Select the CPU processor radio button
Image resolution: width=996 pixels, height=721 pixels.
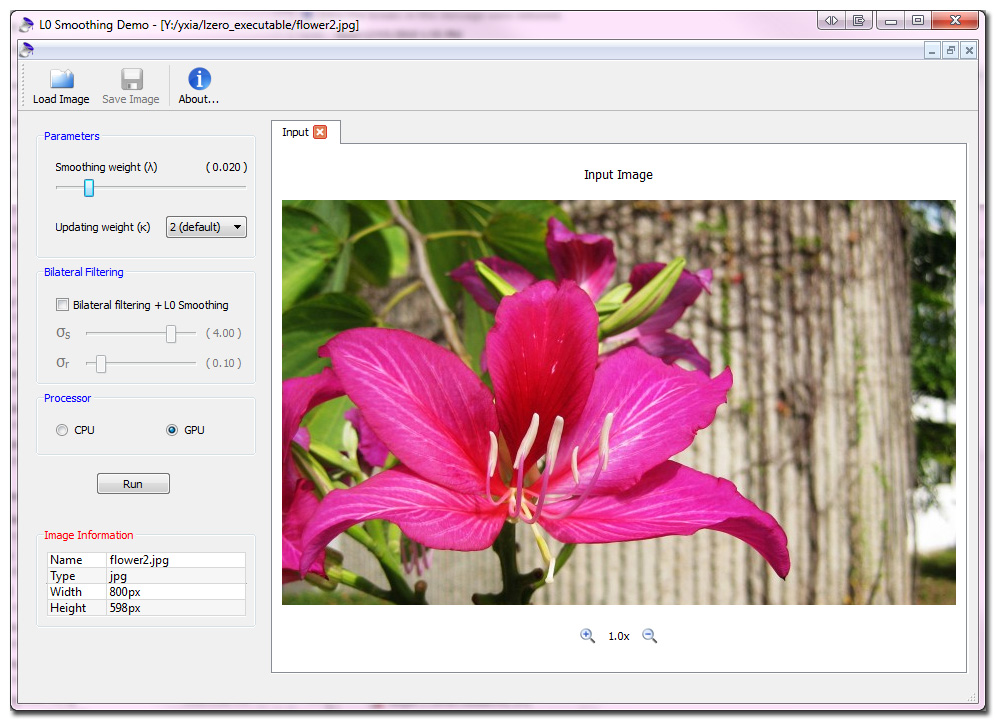click(x=62, y=430)
